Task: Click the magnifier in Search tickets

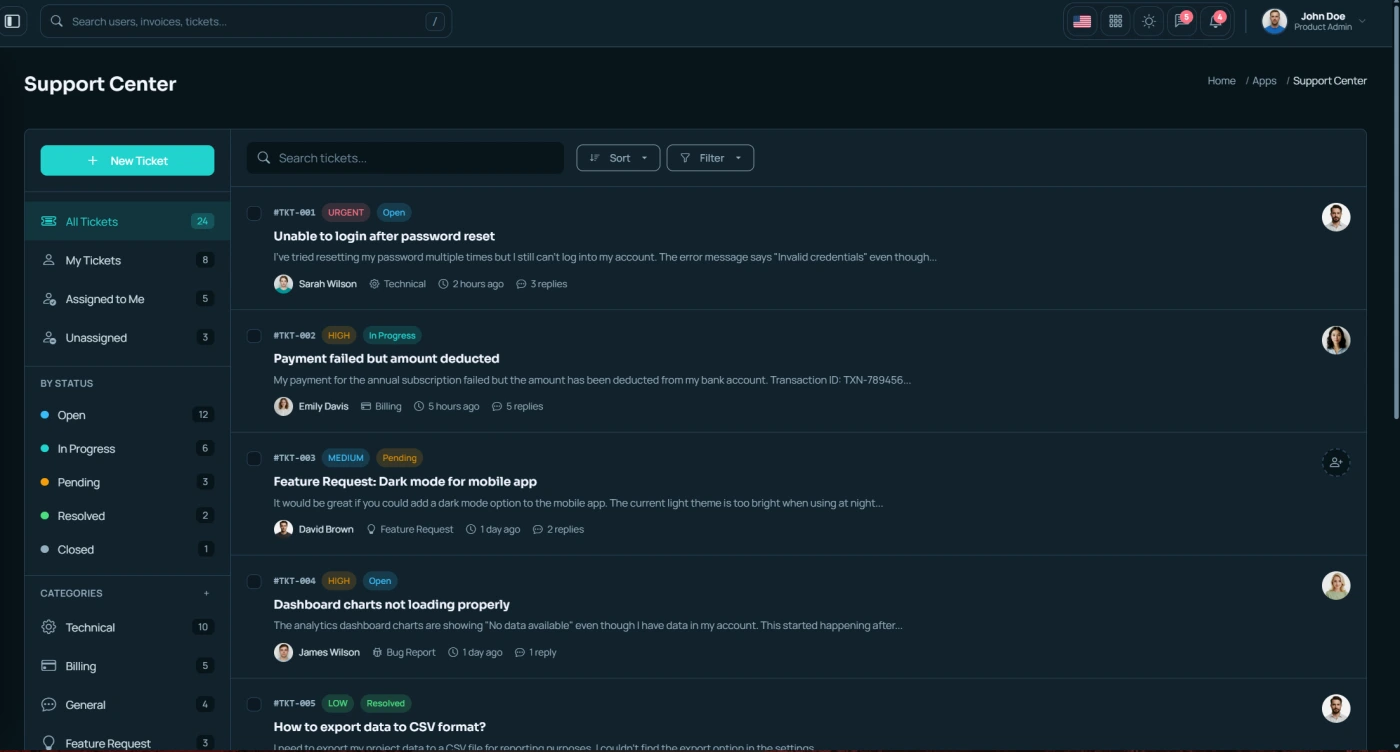Action: coord(264,158)
